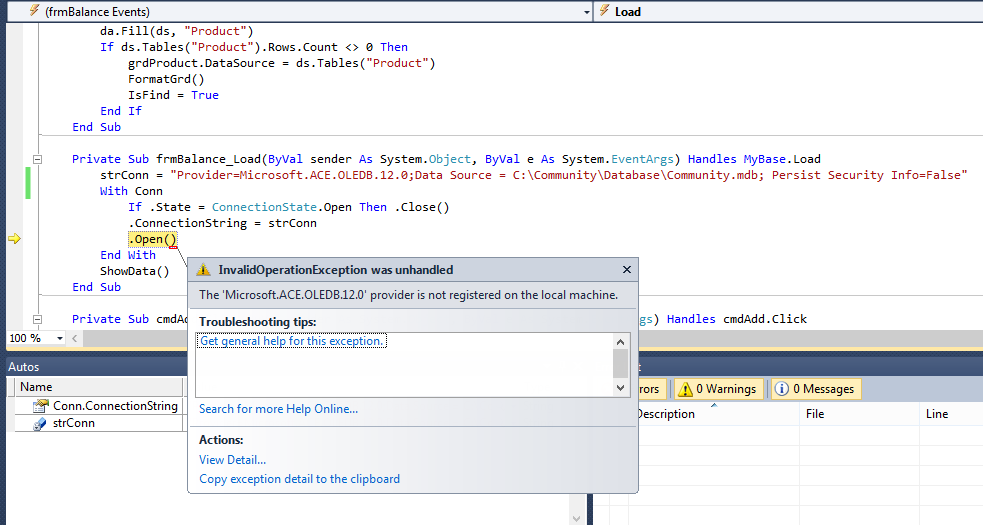Click Copy exception detail to the clipboard
This screenshot has width=983, height=525.
[x=299, y=479]
